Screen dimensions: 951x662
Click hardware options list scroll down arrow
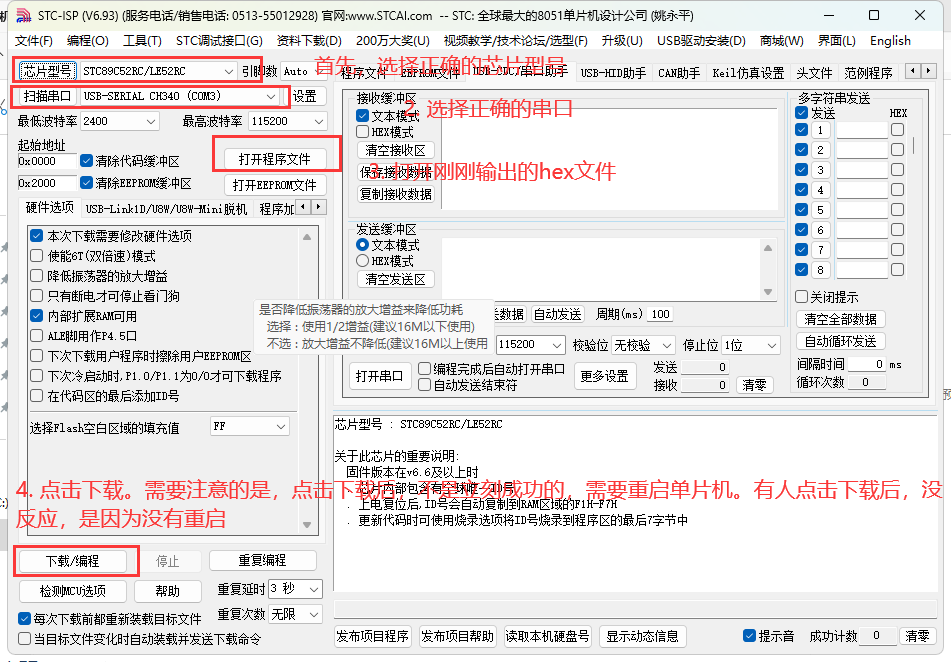pyautogui.click(x=307, y=525)
